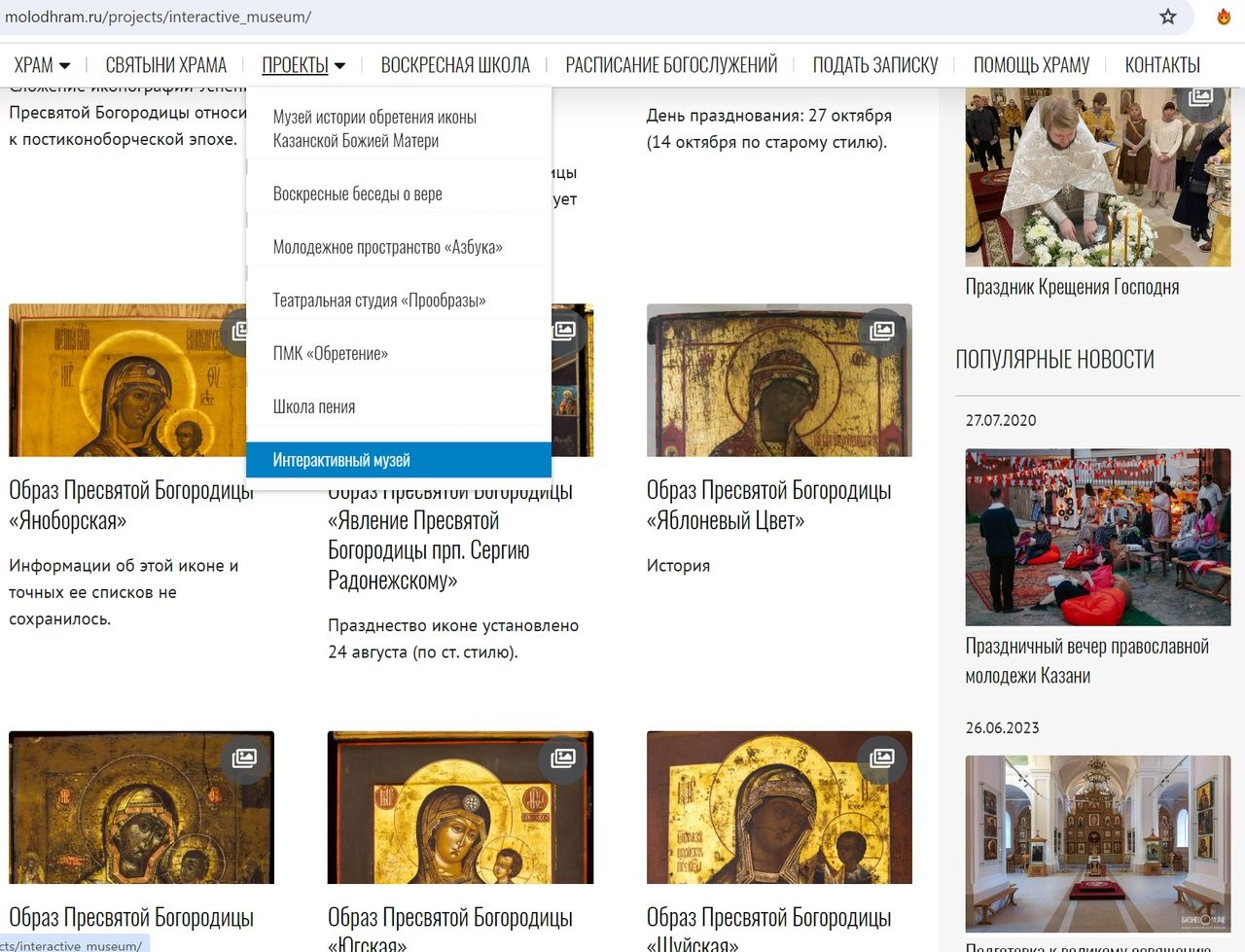This screenshot has width=1245, height=952.
Task: Open the православной молодежи Казани news photo
Action: point(1097,537)
